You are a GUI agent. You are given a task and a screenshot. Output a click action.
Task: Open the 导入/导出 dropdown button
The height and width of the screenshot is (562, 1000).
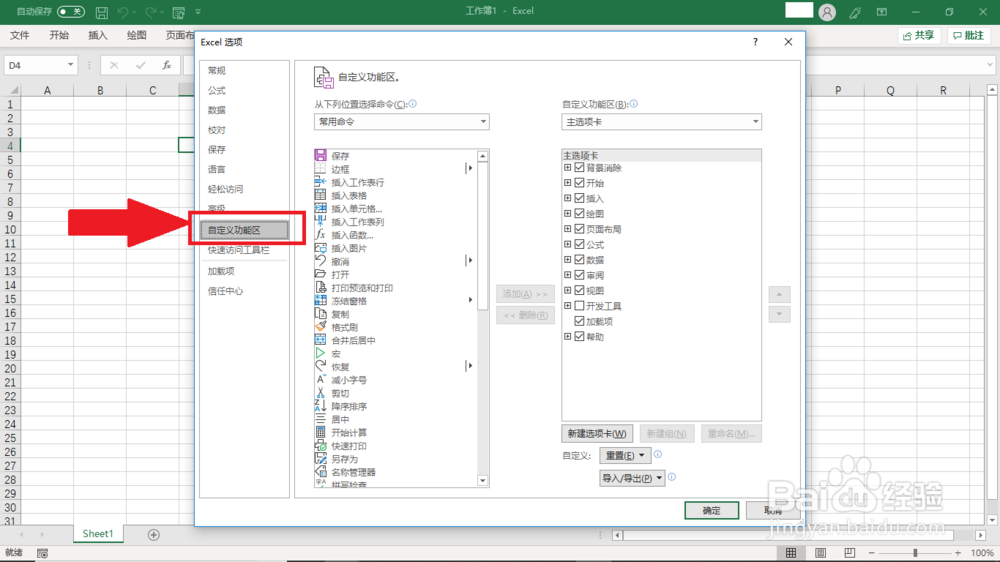[x=632, y=478]
